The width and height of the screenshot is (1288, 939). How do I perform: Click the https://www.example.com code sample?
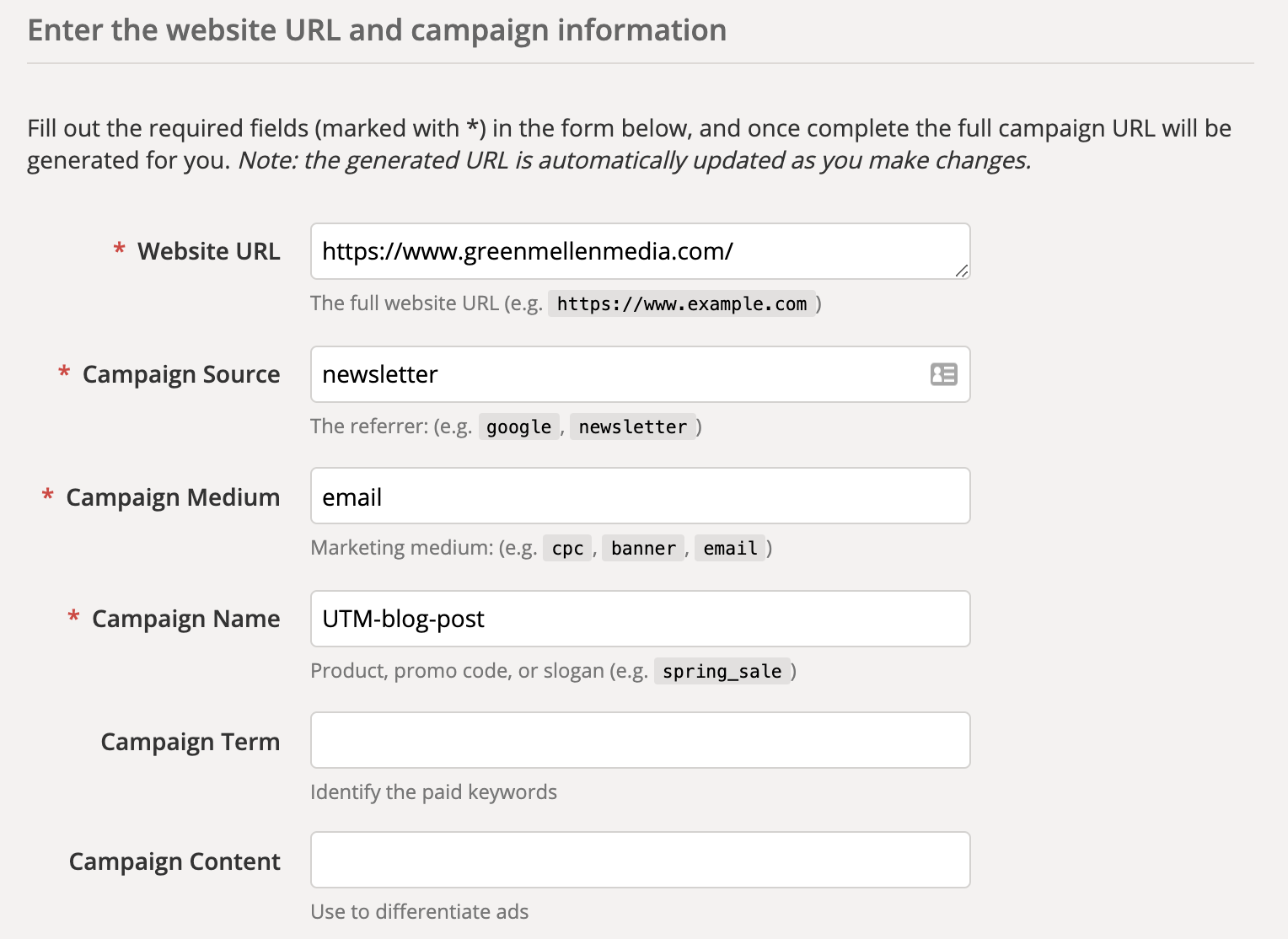click(x=681, y=304)
